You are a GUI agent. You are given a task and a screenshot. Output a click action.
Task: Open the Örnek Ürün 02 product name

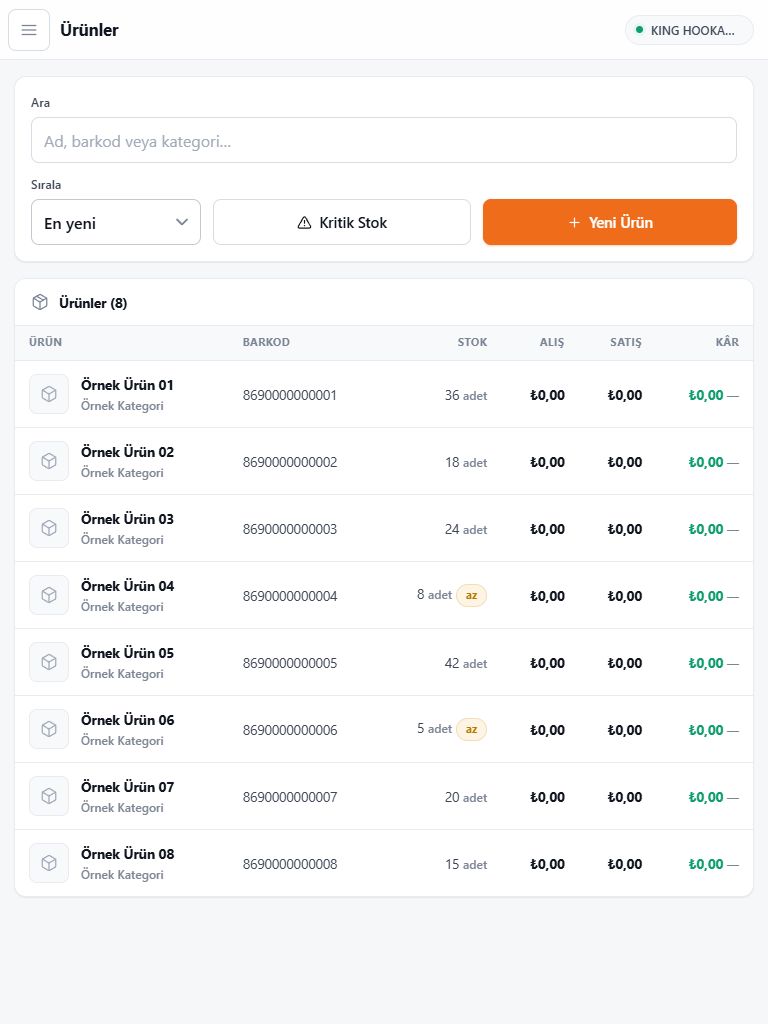pos(127,452)
